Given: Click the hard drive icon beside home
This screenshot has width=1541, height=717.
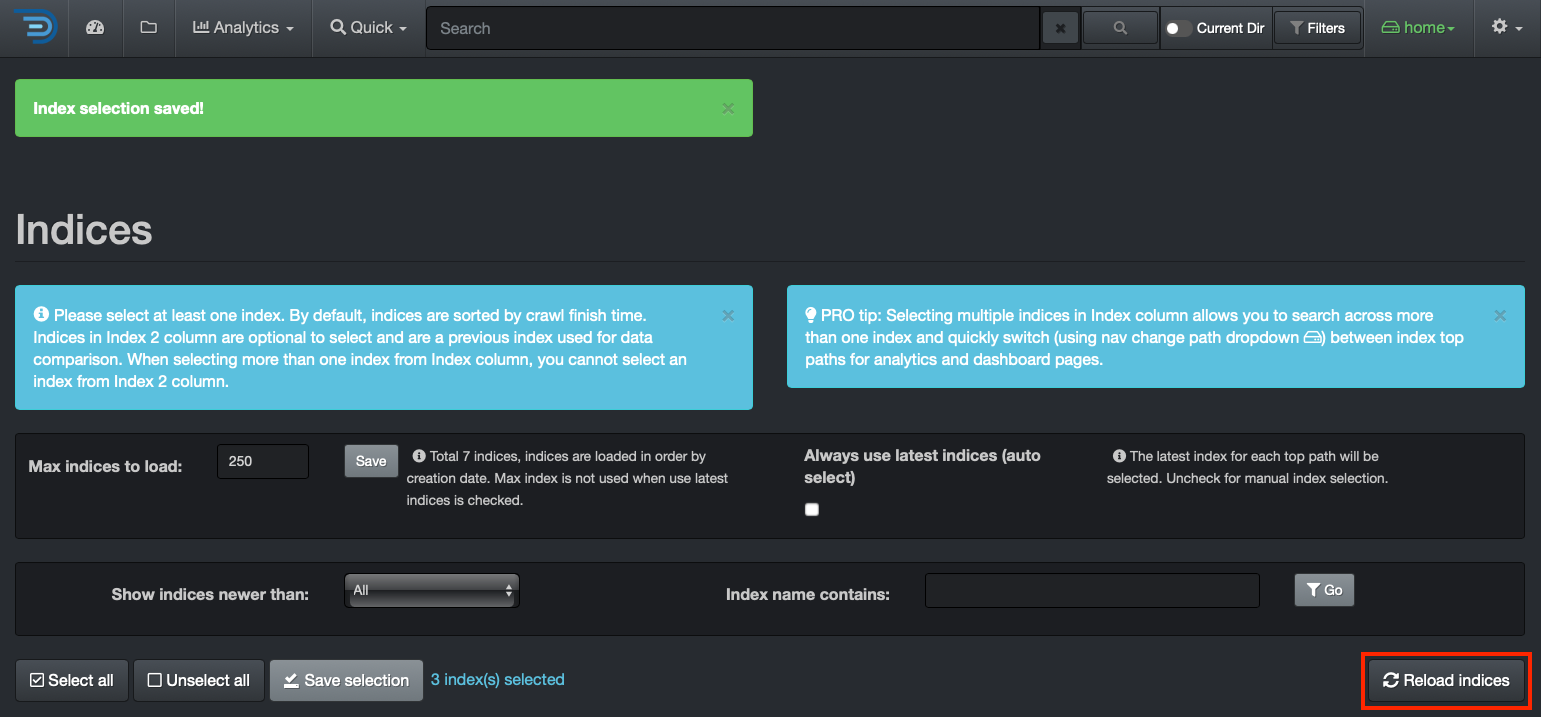Looking at the screenshot, I should tap(1390, 27).
